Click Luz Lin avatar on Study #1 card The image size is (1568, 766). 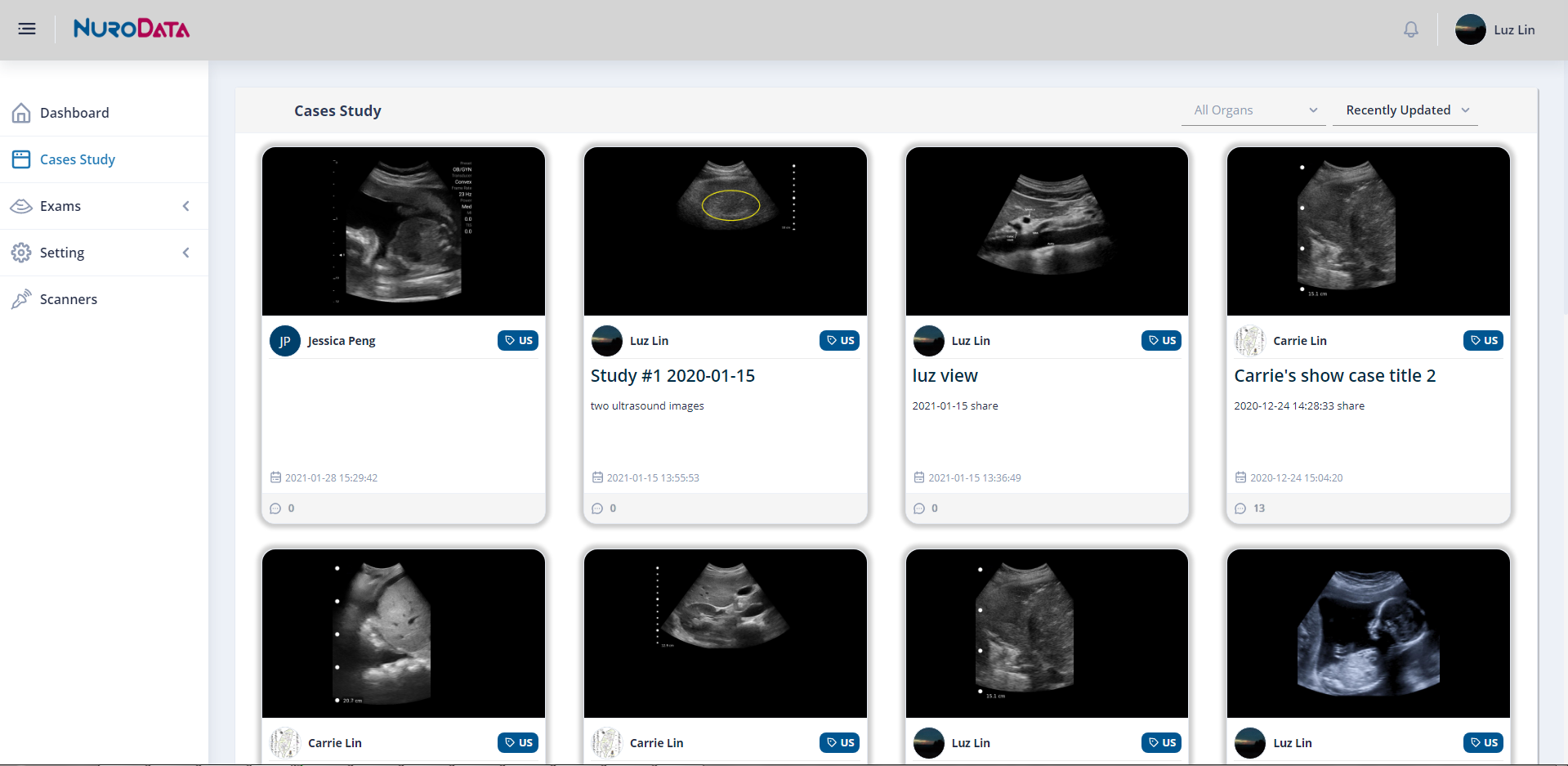[607, 341]
